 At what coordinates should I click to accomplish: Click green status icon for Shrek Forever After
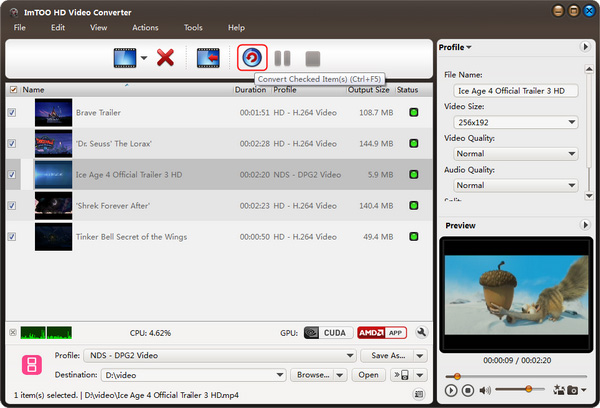point(414,206)
